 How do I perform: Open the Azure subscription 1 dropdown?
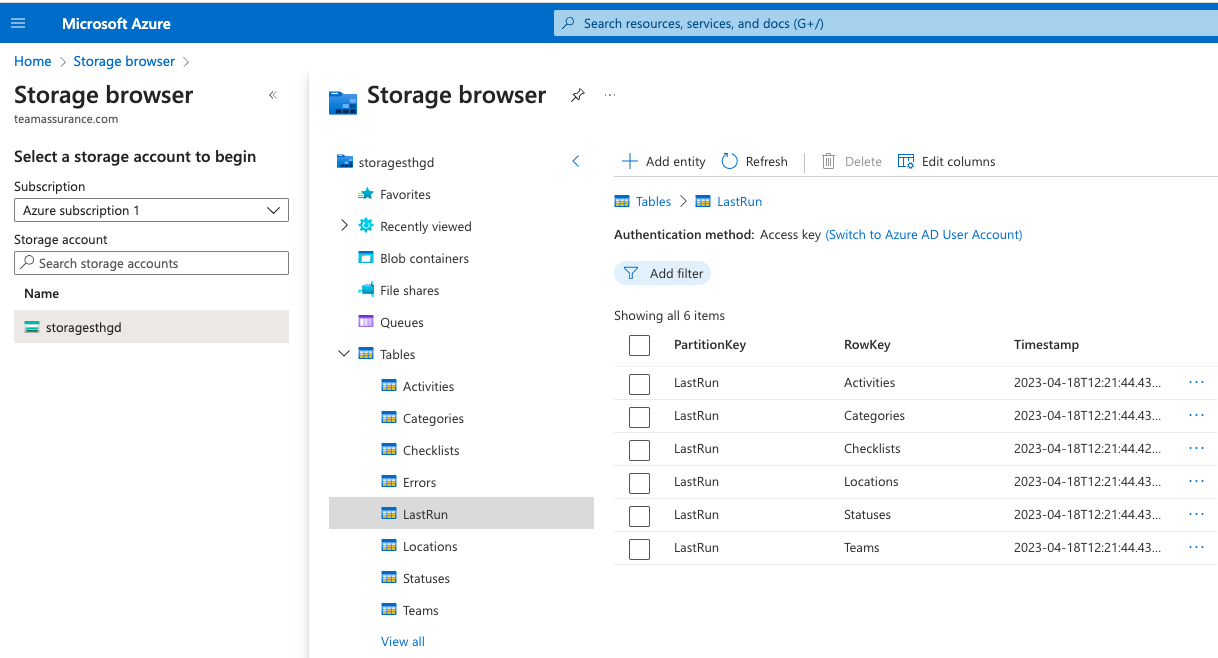[x=151, y=210]
